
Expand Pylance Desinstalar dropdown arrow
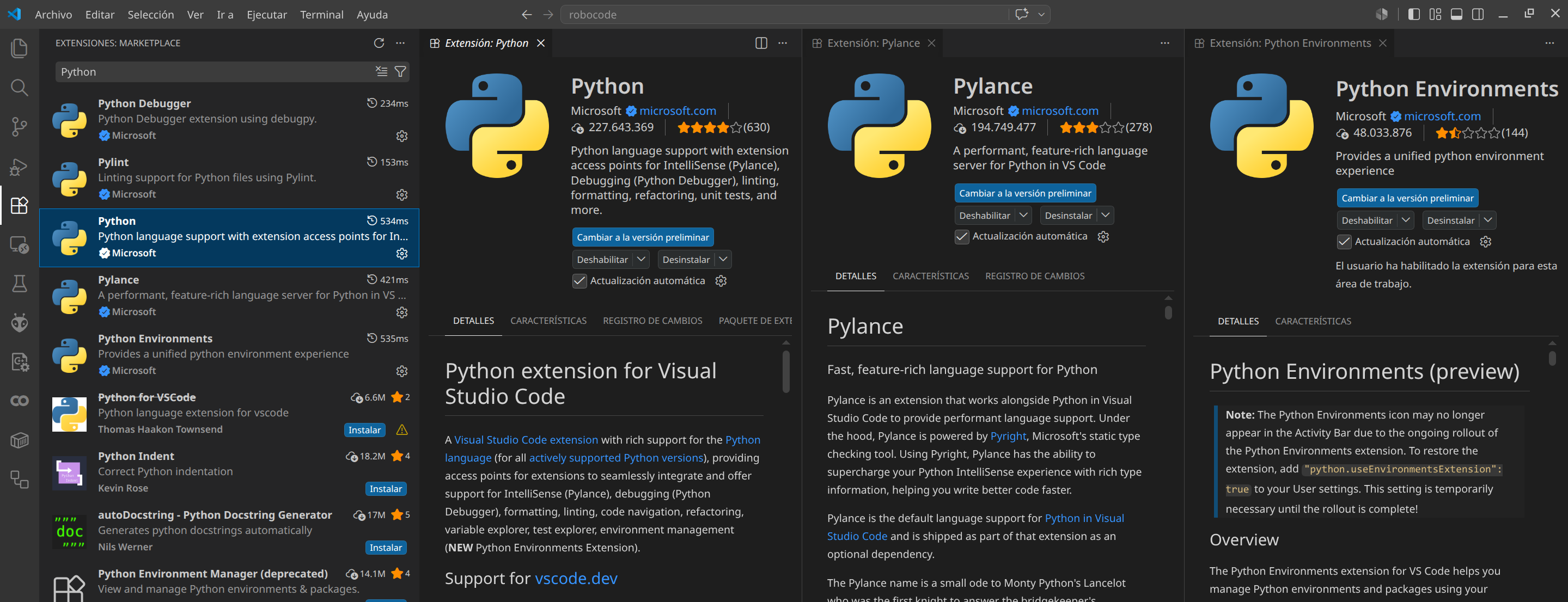[x=1106, y=214]
